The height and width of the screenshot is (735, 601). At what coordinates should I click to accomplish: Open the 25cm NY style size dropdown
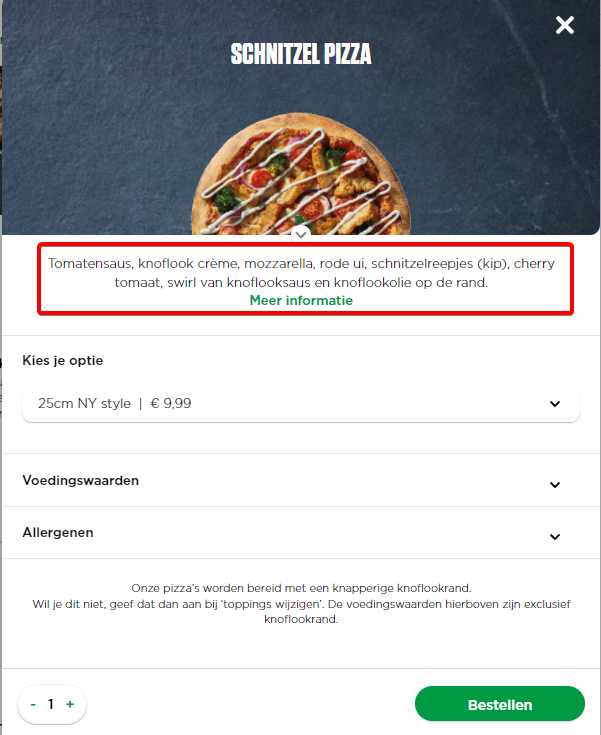click(301, 404)
